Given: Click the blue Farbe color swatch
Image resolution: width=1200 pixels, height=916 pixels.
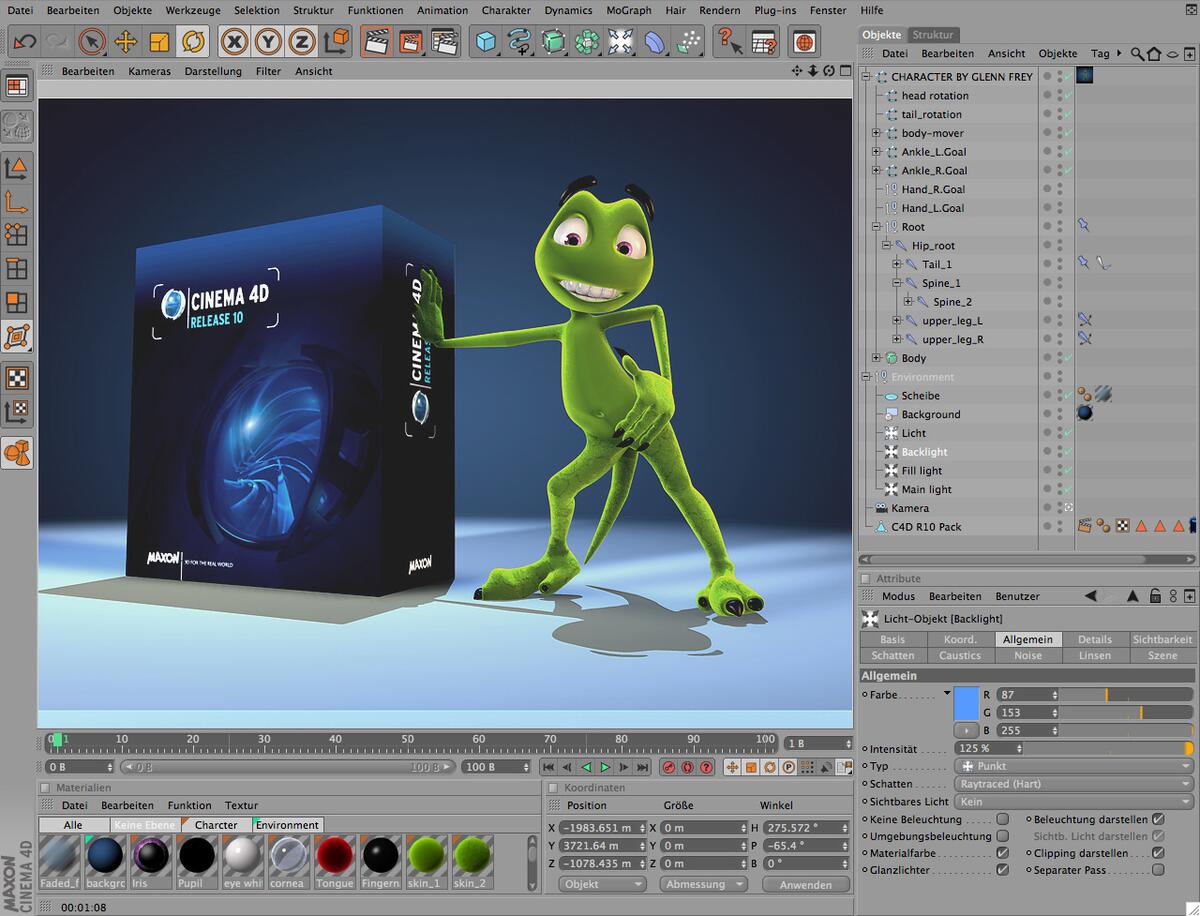Looking at the screenshot, I should (965, 702).
